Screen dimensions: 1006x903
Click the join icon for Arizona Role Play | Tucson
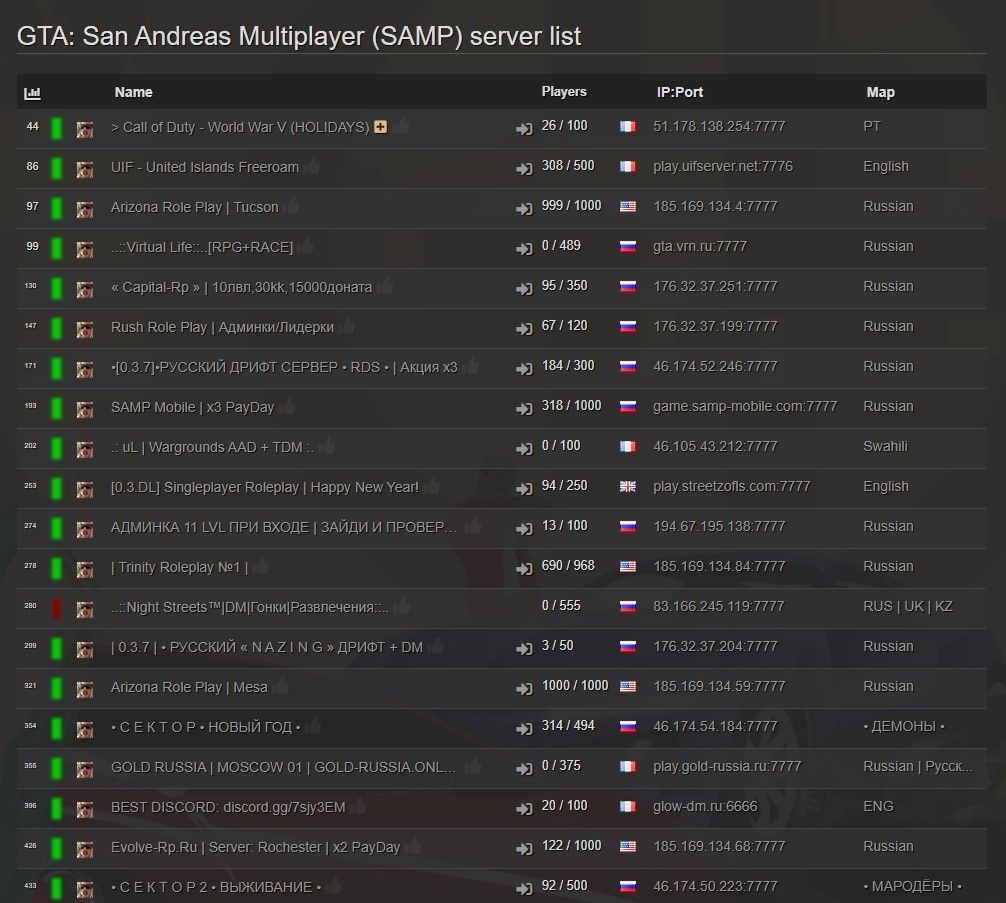(x=524, y=208)
